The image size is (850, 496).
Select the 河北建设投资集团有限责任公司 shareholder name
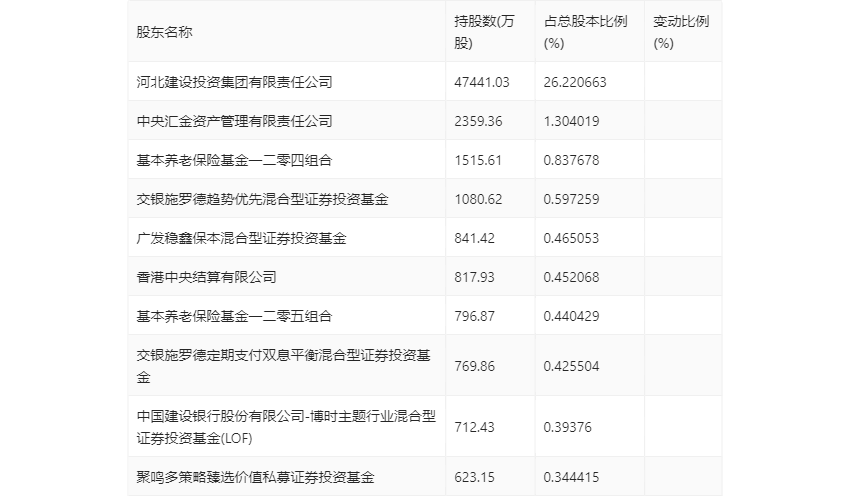[x=234, y=82]
